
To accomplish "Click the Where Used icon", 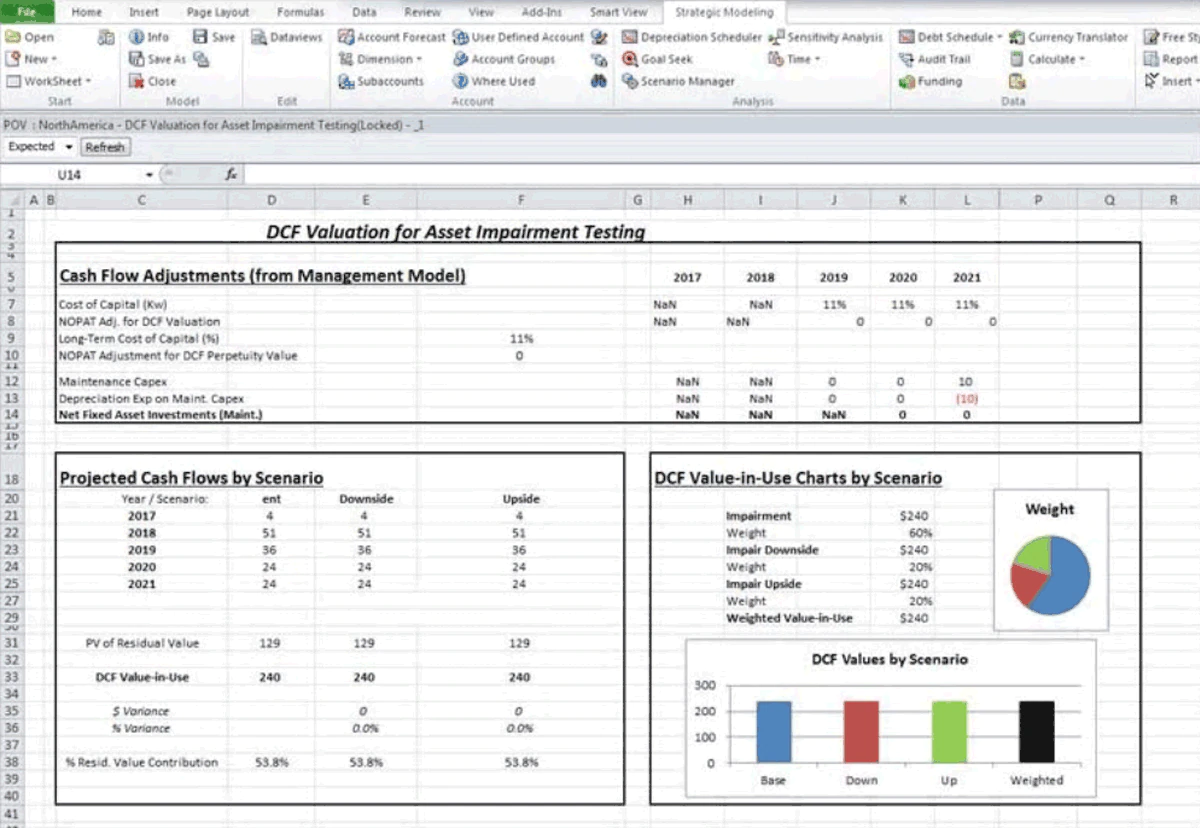I will pyautogui.click(x=460, y=82).
